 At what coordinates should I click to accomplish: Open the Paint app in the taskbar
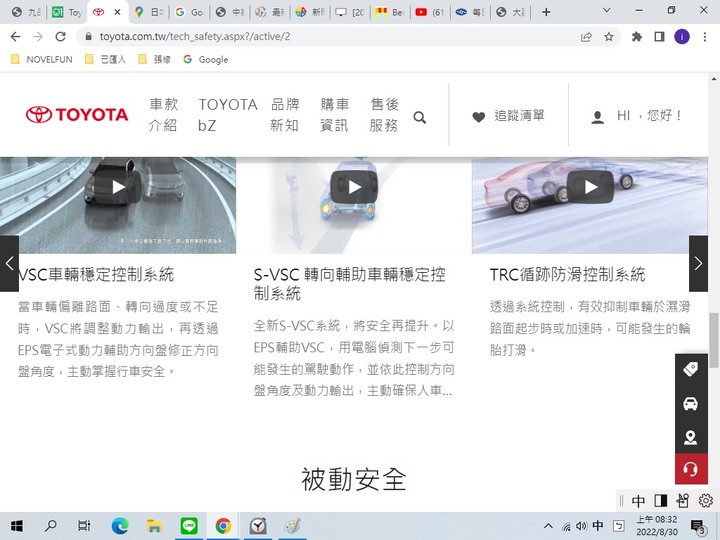[292, 526]
